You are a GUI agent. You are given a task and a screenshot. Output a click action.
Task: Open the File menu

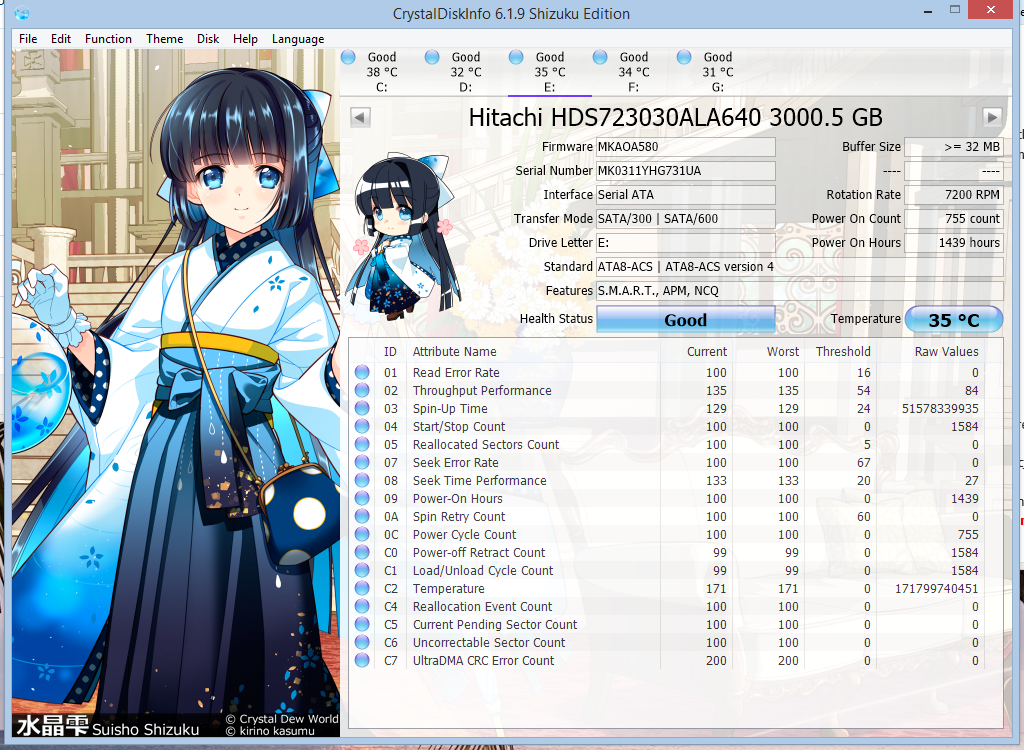pyautogui.click(x=28, y=39)
